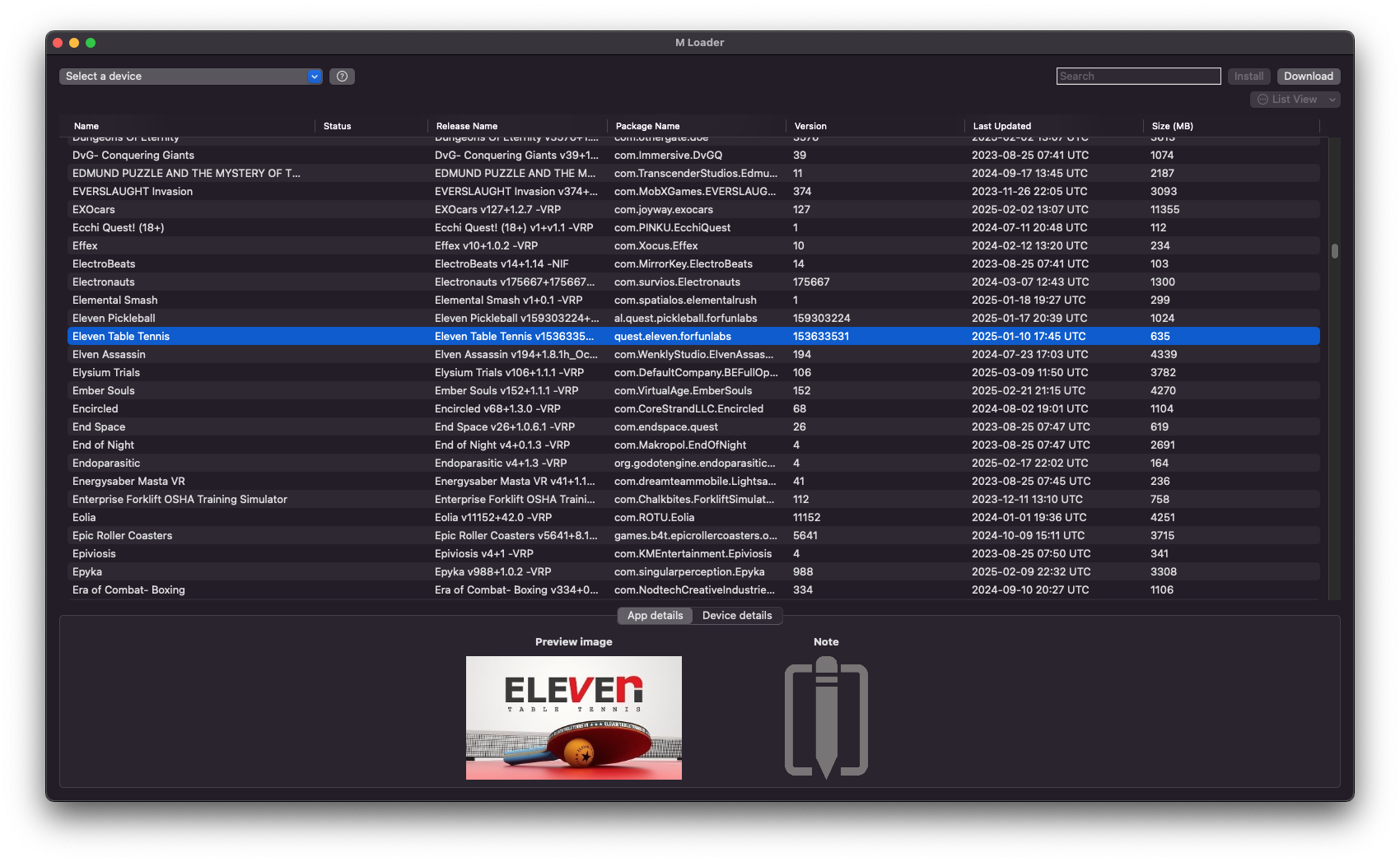Screen dimensions: 1400x862
Task: Click the Install button
Action: (x=1248, y=77)
